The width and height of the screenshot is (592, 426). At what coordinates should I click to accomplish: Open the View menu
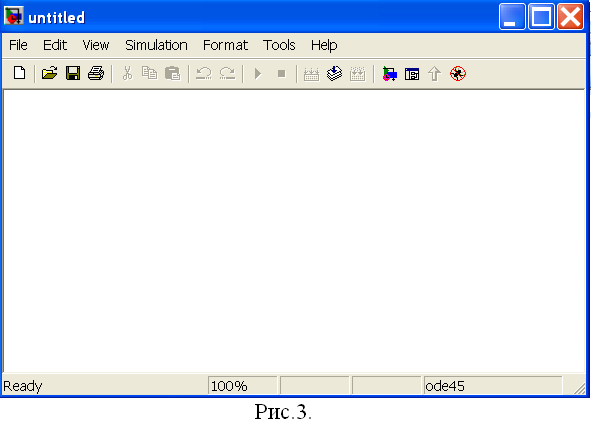coord(96,45)
